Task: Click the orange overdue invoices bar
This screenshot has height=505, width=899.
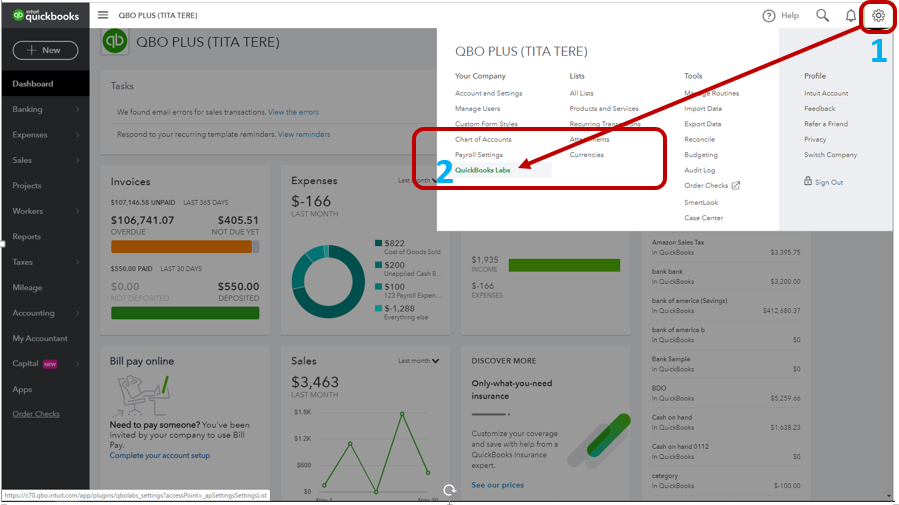Action: (181, 246)
